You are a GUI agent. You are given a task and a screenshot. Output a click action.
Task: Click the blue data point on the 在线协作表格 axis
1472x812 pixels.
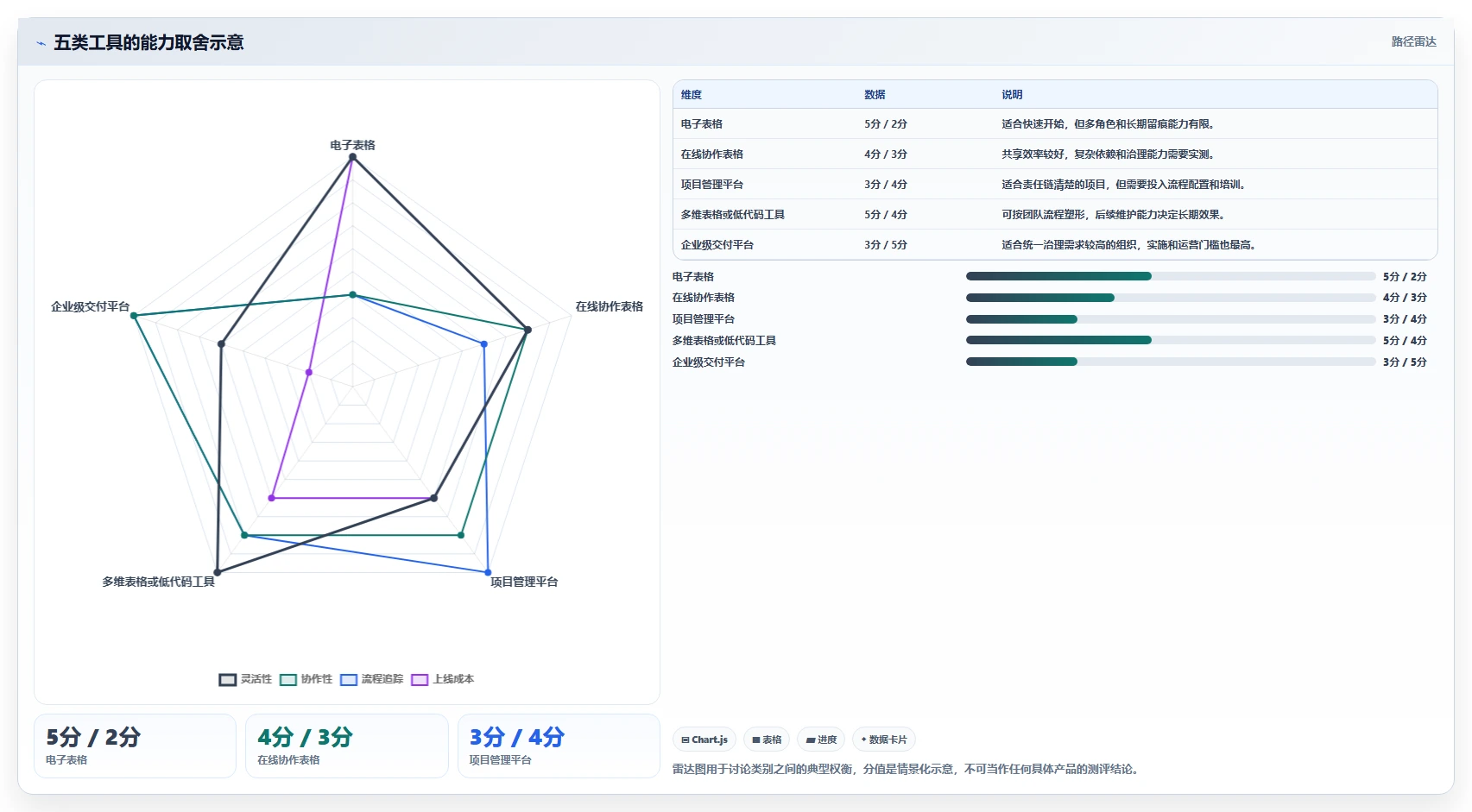pyautogui.click(x=483, y=344)
